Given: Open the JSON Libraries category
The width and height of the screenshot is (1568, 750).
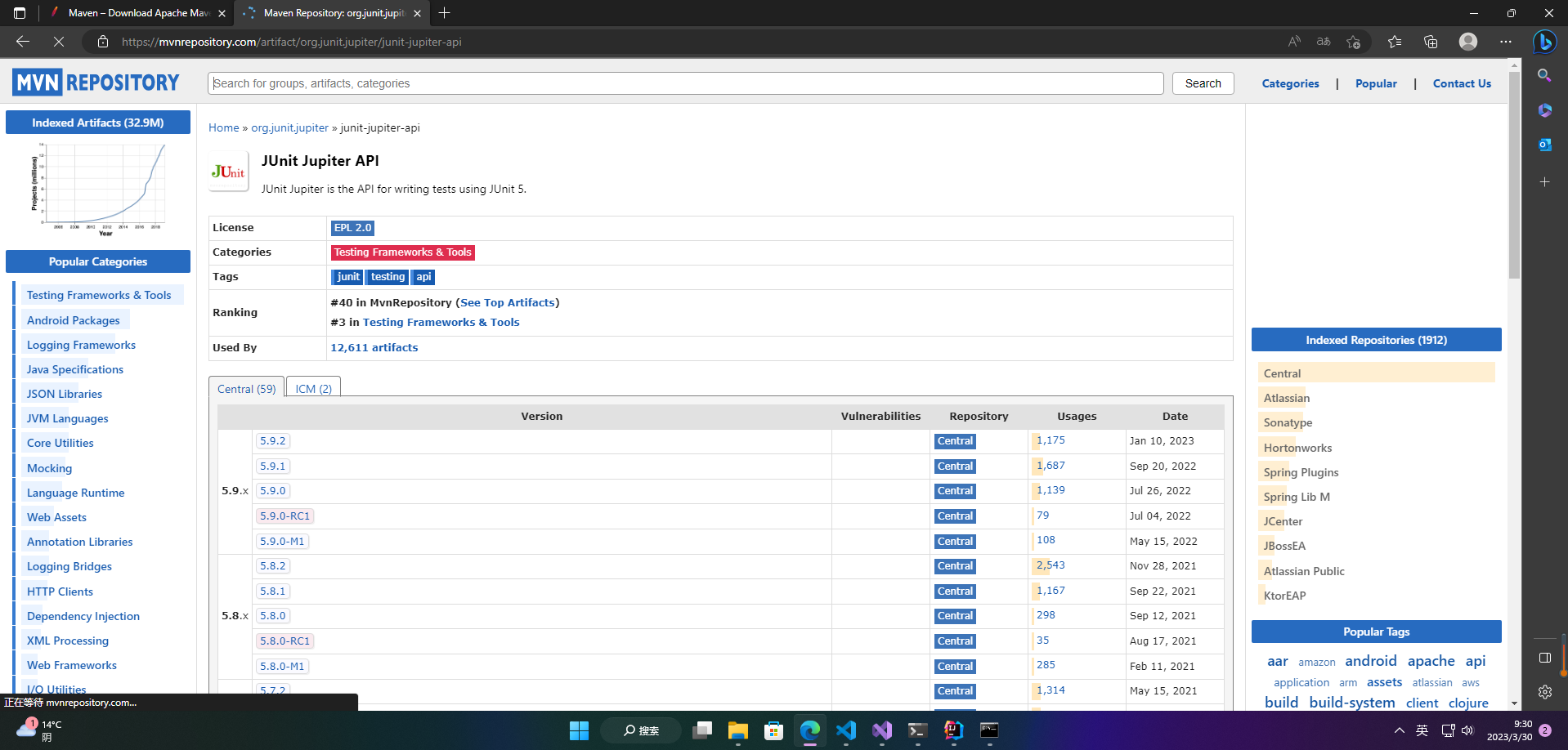Looking at the screenshot, I should click(x=65, y=394).
